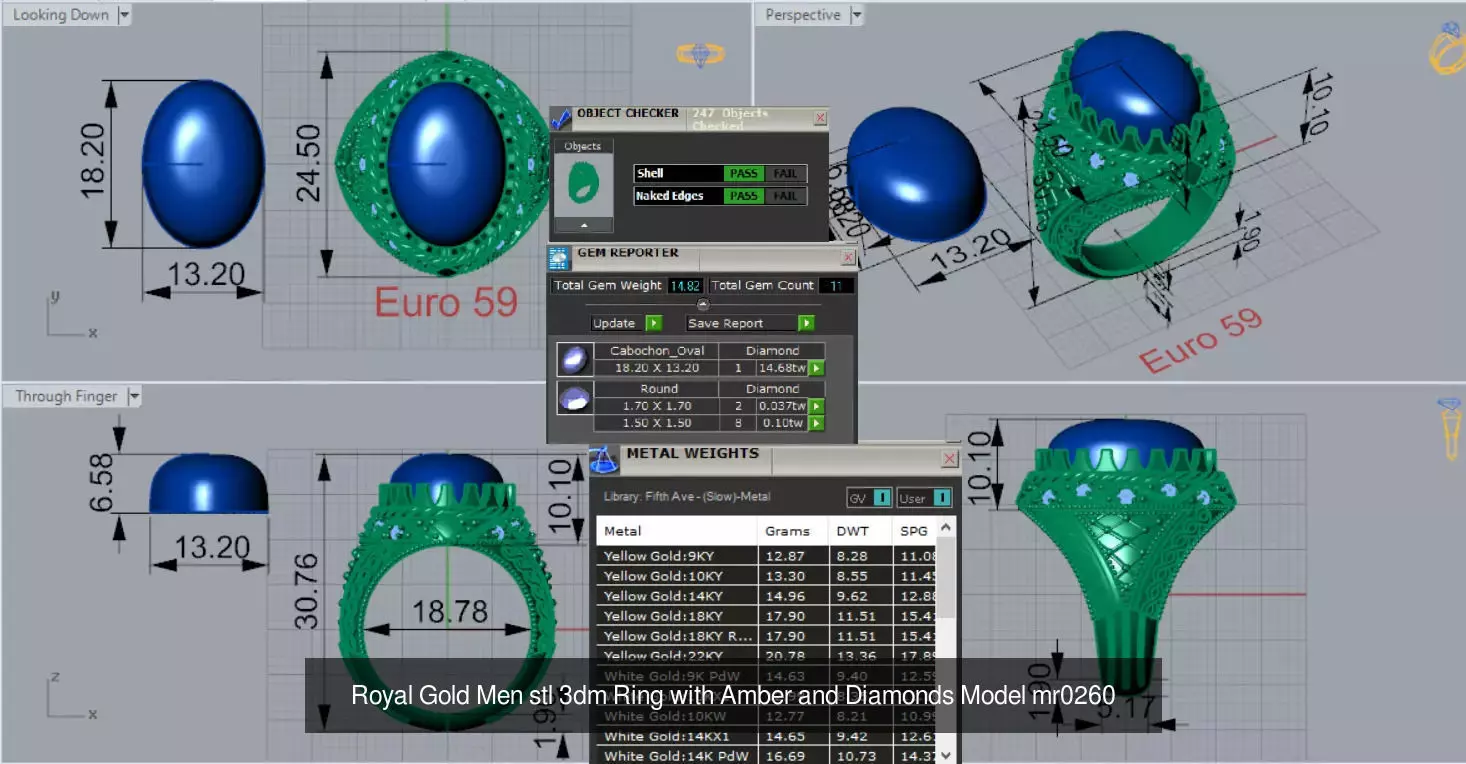
Task: Click the 18.78 inner diameter dimension
Action: tap(450, 610)
